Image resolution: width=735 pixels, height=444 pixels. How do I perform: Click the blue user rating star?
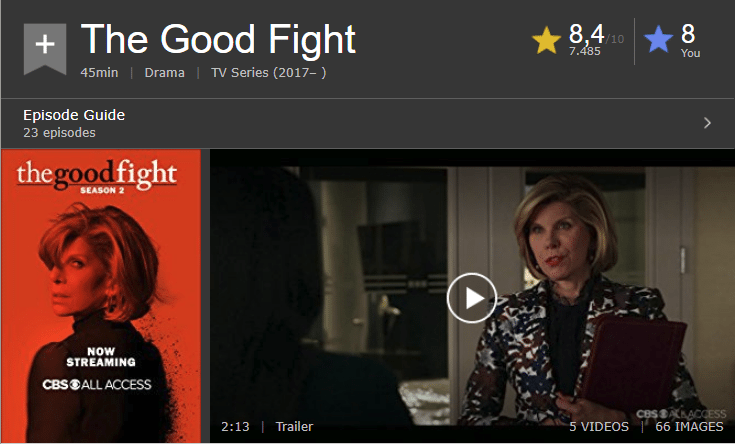(x=659, y=39)
